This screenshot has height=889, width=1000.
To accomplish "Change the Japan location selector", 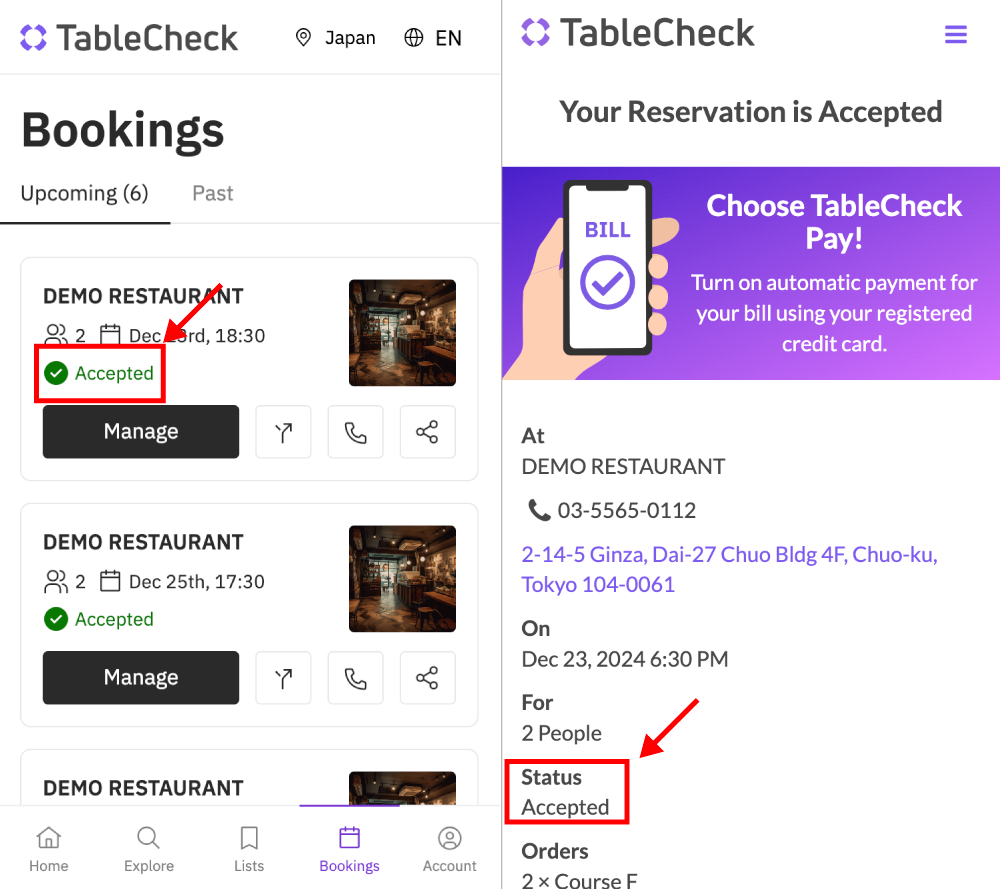I will pos(335,38).
